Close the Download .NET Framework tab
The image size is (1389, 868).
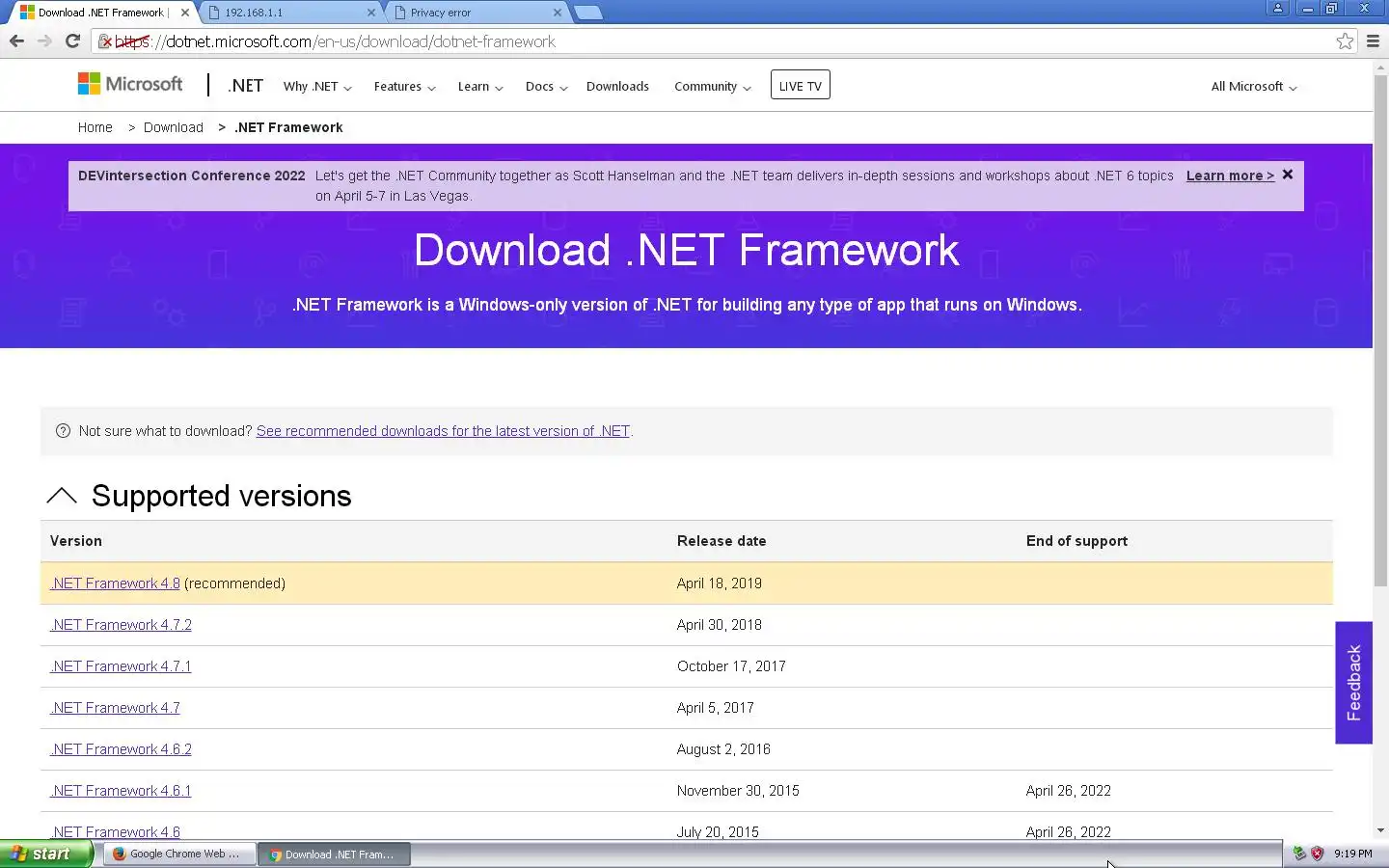(x=185, y=13)
